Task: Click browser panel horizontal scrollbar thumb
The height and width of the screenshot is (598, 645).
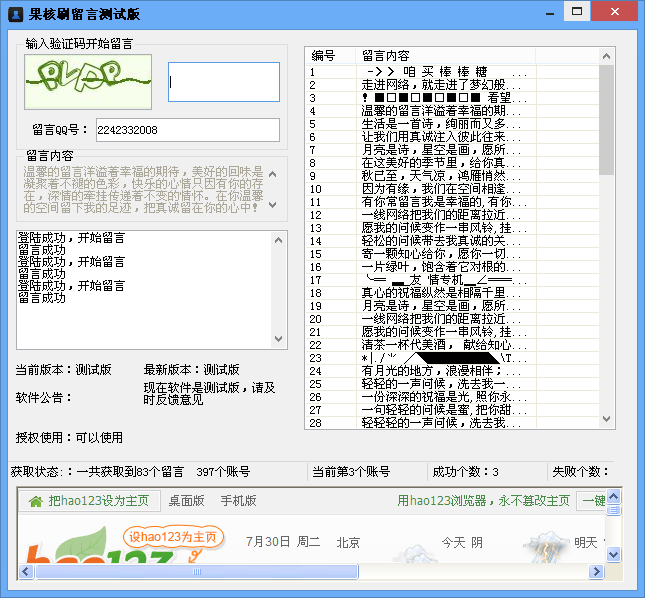Action: point(197,571)
